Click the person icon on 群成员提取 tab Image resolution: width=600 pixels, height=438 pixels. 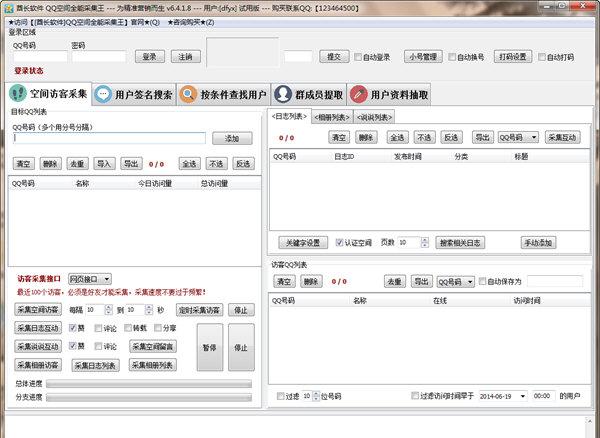coord(283,94)
